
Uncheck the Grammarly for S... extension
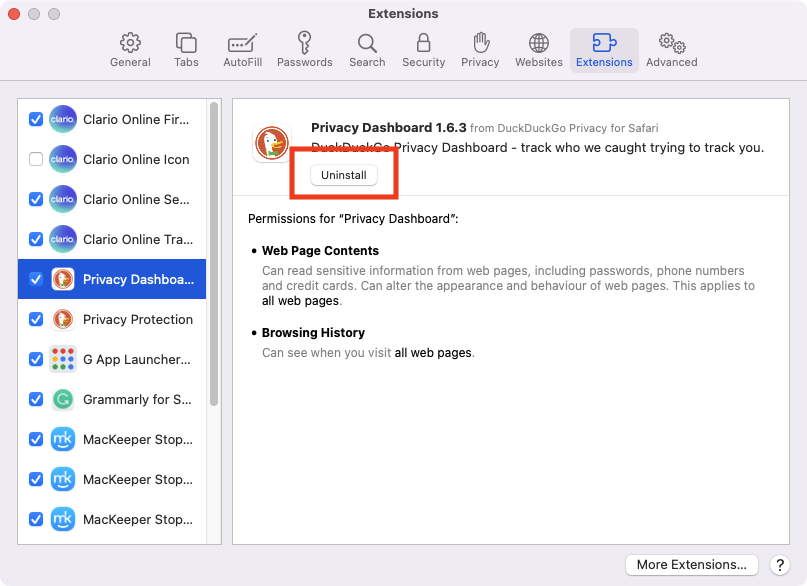pyautogui.click(x=36, y=399)
